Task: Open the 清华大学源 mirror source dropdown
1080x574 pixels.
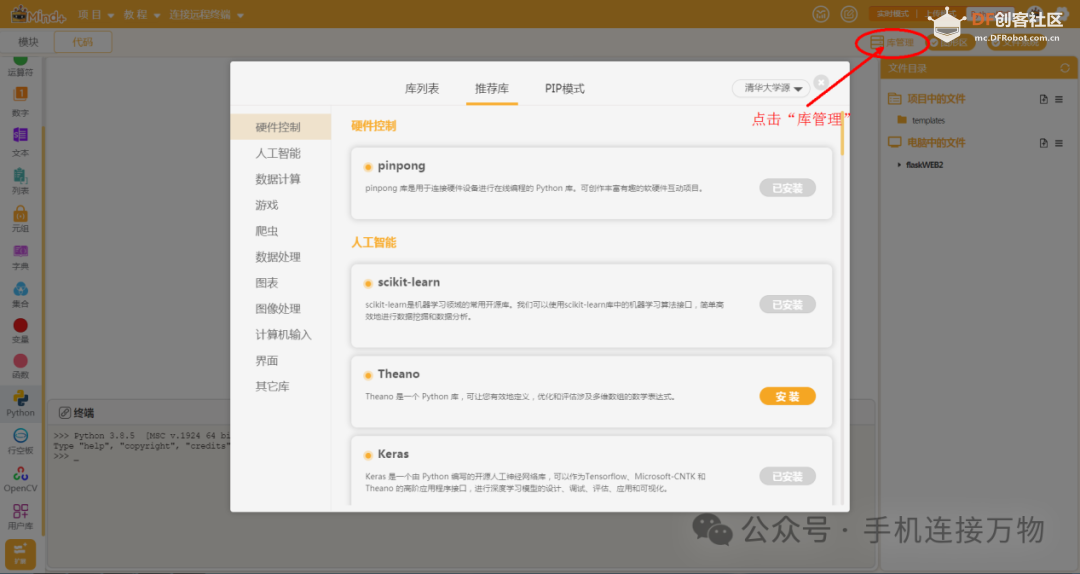Action: (x=771, y=88)
